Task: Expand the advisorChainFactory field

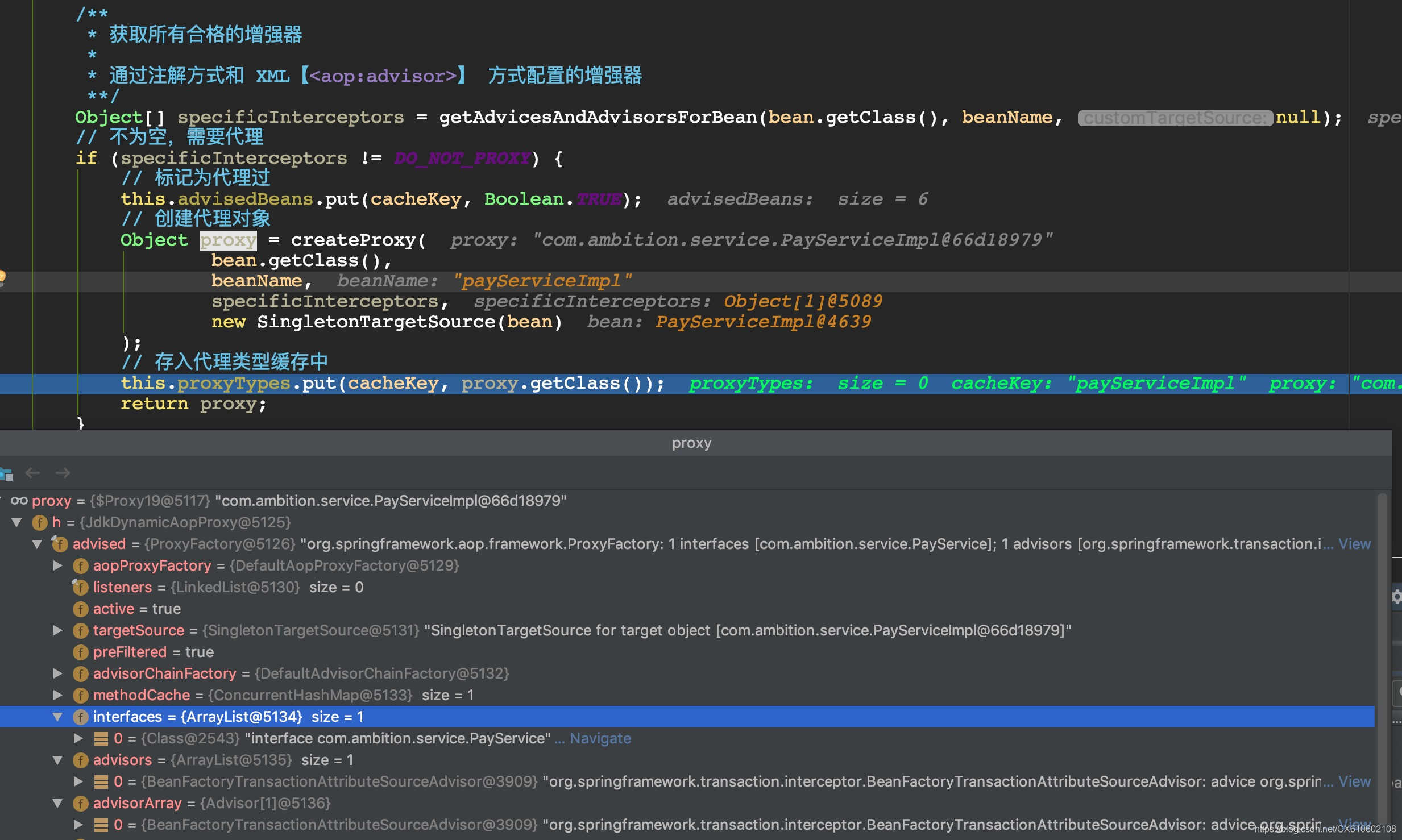Action: pyautogui.click(x=57, y=673)
